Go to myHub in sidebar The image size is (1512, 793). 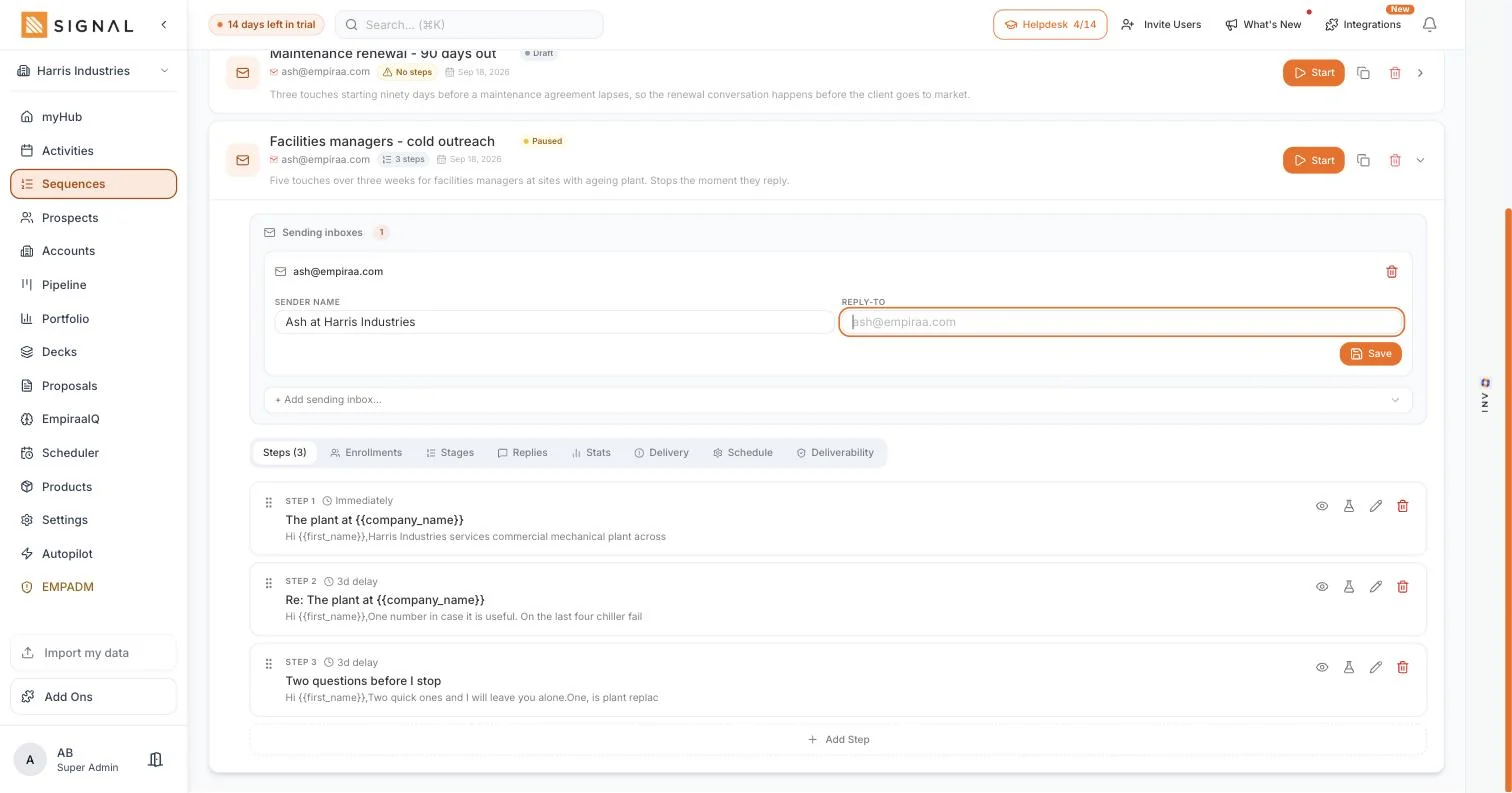tap(94, 117)
